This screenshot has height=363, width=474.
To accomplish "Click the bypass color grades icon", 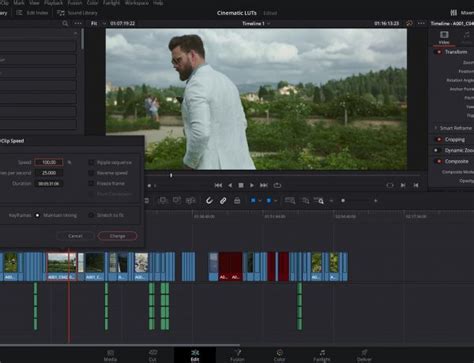I will pos(409,23).
